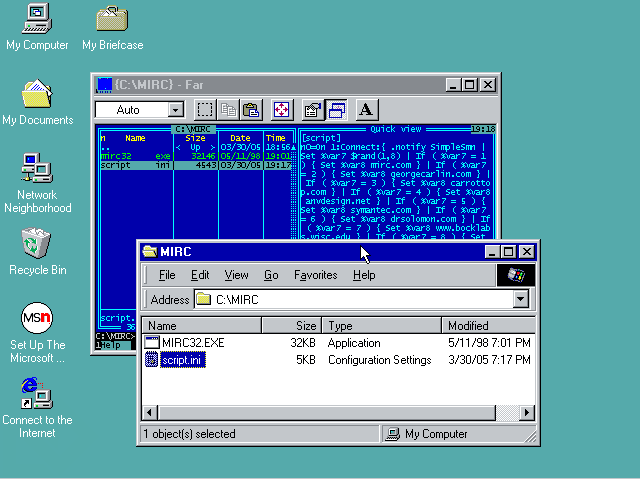Open the View menu in MIRC window
Viewport: 640px width, 480px height.
(x=236, y=275)
